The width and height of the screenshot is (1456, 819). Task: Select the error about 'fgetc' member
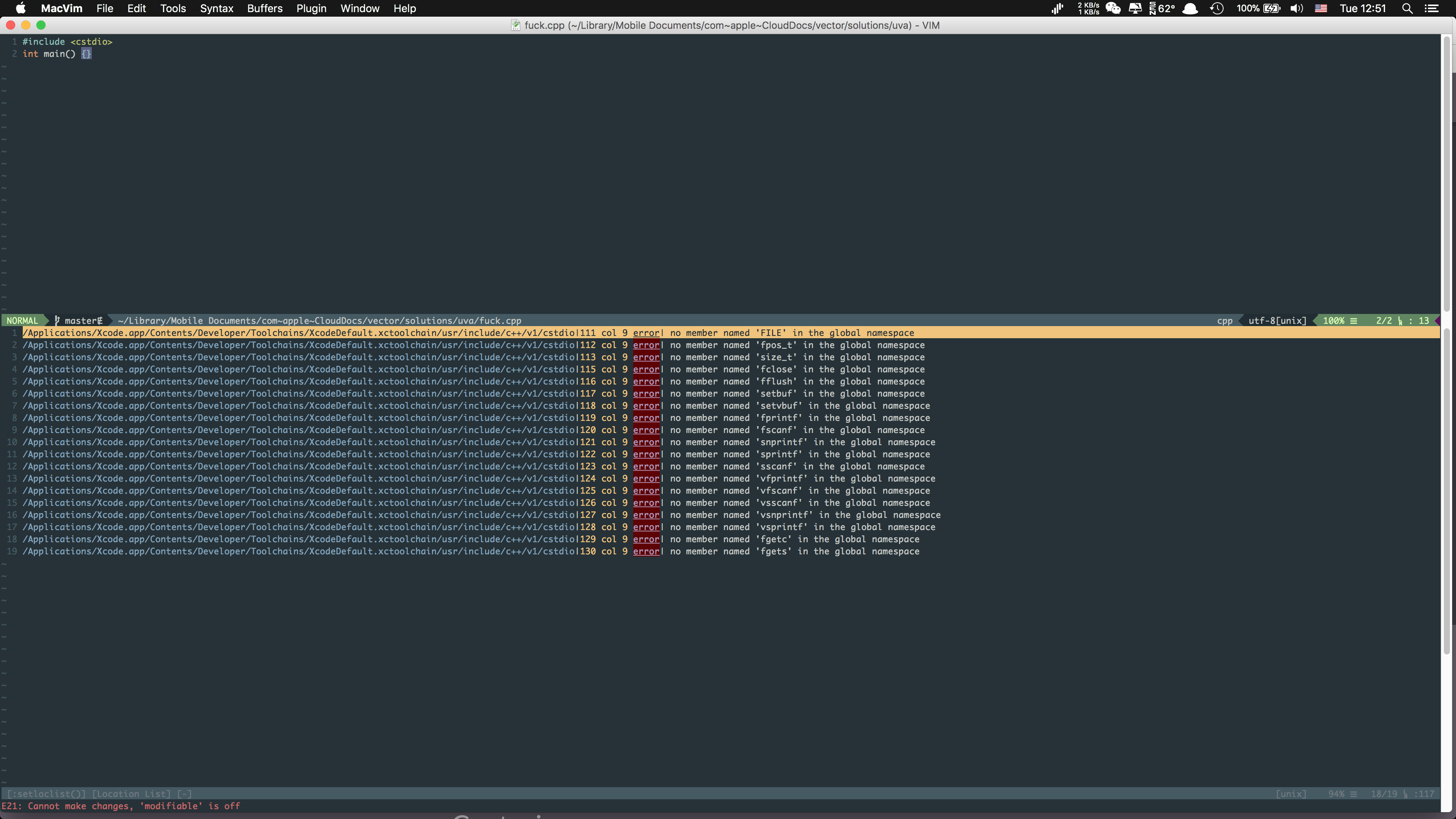(x=471, y=540)
